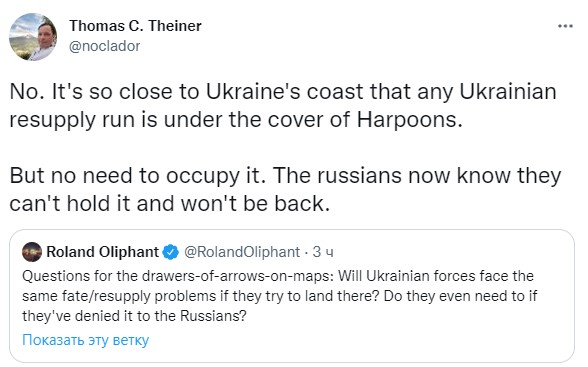Click Roland Oliphant's small round avatar
This screenshot has height=367, width=588.
tap(32, 252)
